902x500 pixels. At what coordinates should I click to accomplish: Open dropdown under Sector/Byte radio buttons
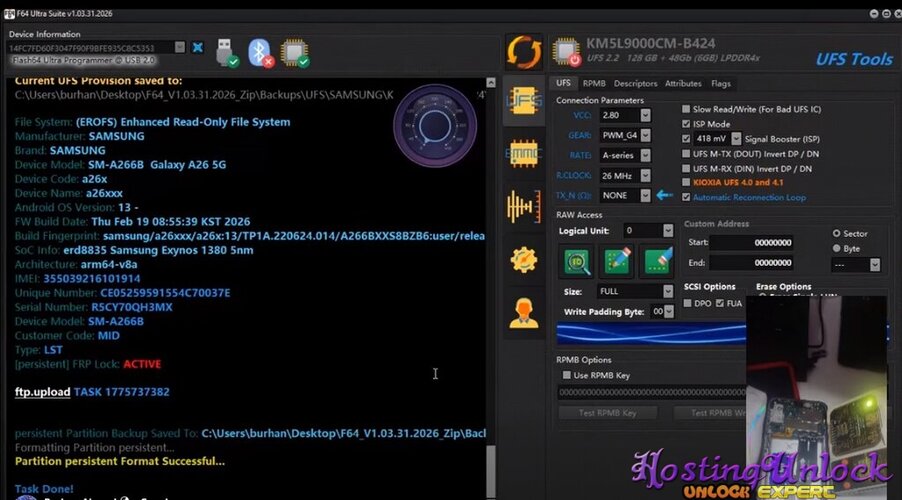click(875, 265)
